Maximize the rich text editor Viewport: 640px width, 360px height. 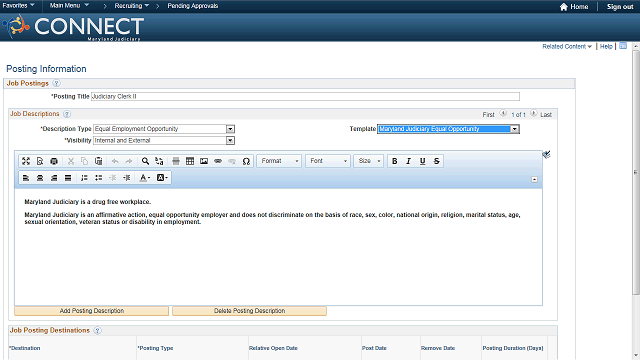[x=26, y=161]
